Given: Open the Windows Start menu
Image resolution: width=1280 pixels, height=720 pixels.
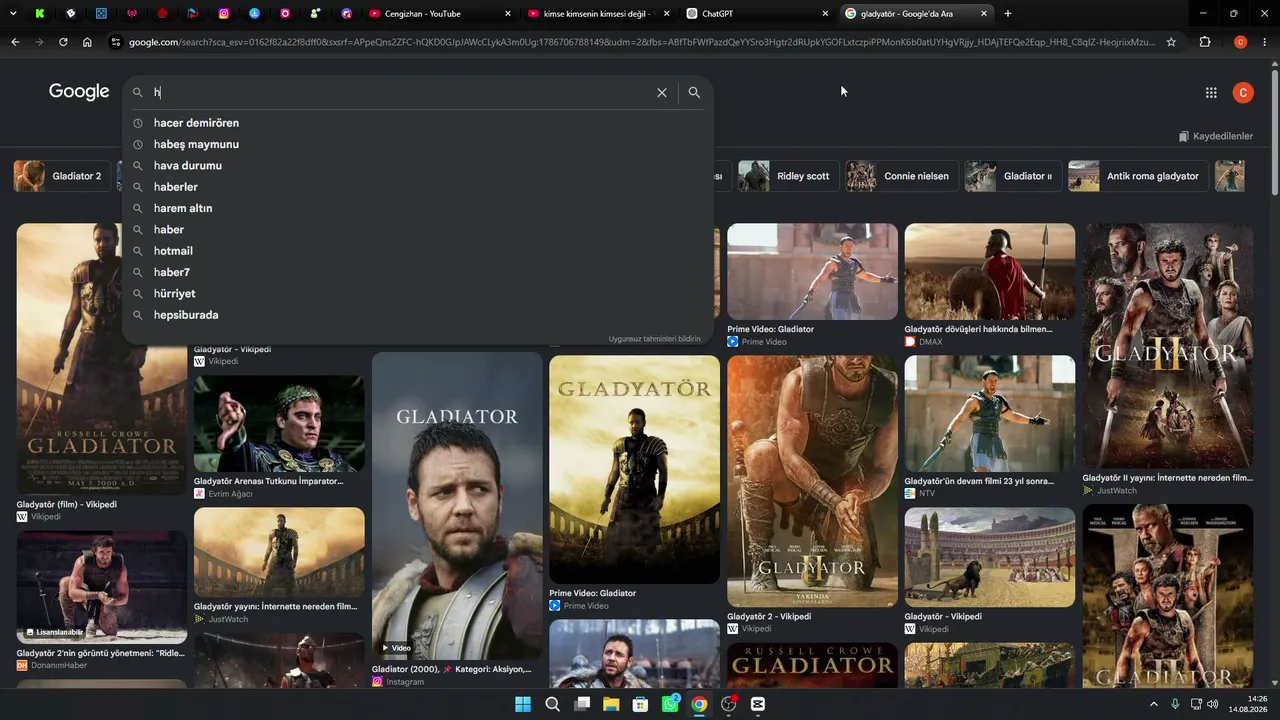Looking at the screenshot, I should (523, 704).
